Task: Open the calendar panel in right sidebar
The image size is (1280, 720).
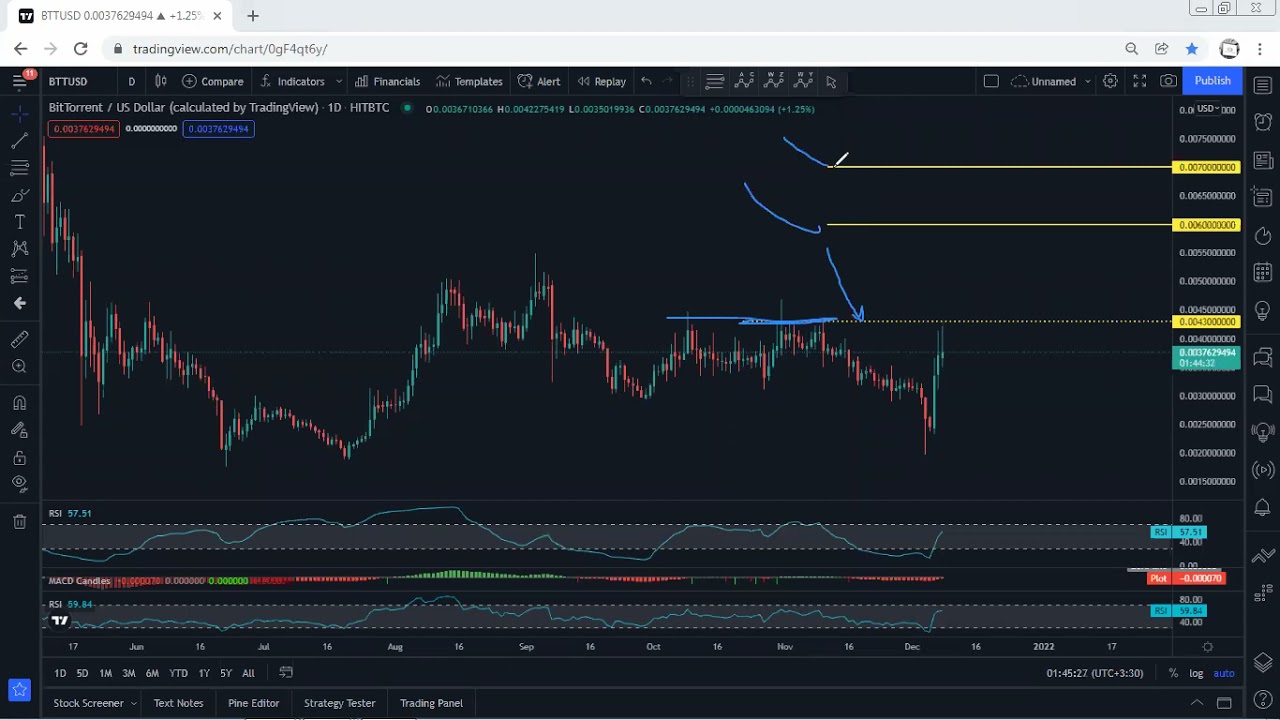Action: [1262, 273]
